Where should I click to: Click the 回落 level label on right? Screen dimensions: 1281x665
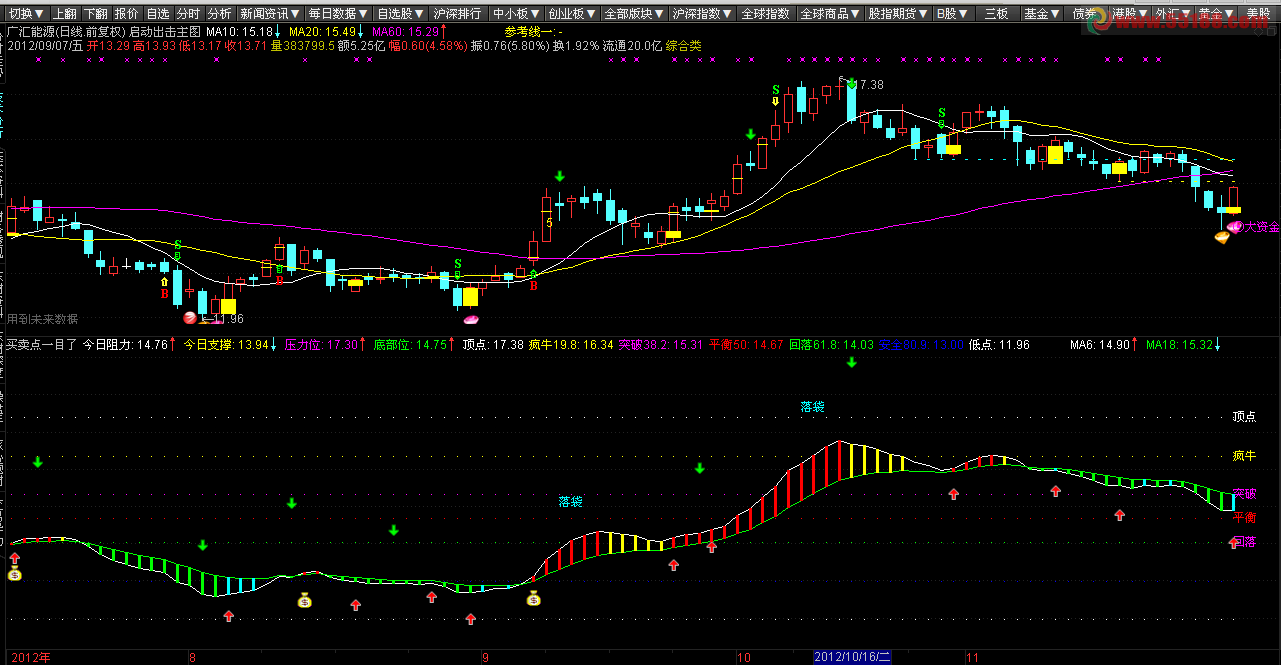(x=1244, y=542)
